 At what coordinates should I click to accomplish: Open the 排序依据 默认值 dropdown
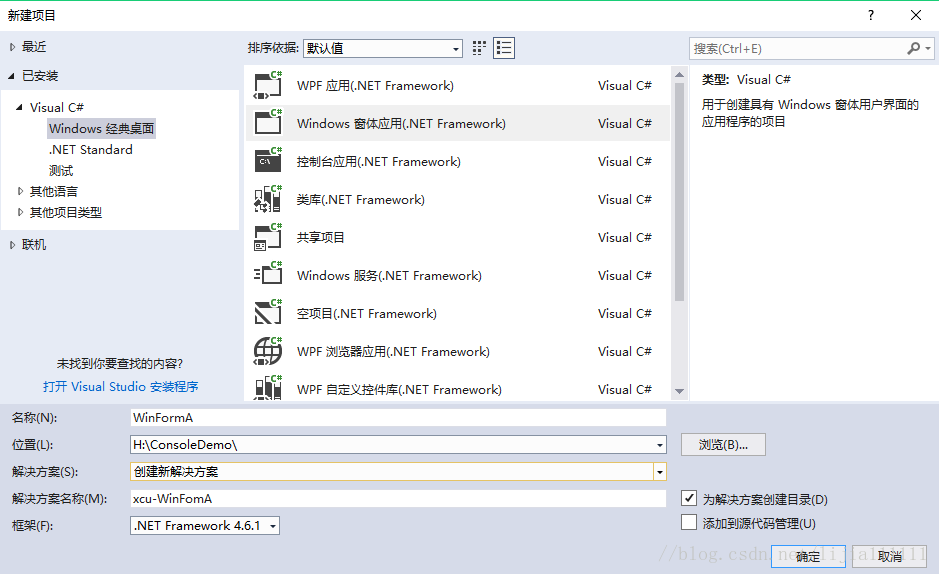(383, 48)
